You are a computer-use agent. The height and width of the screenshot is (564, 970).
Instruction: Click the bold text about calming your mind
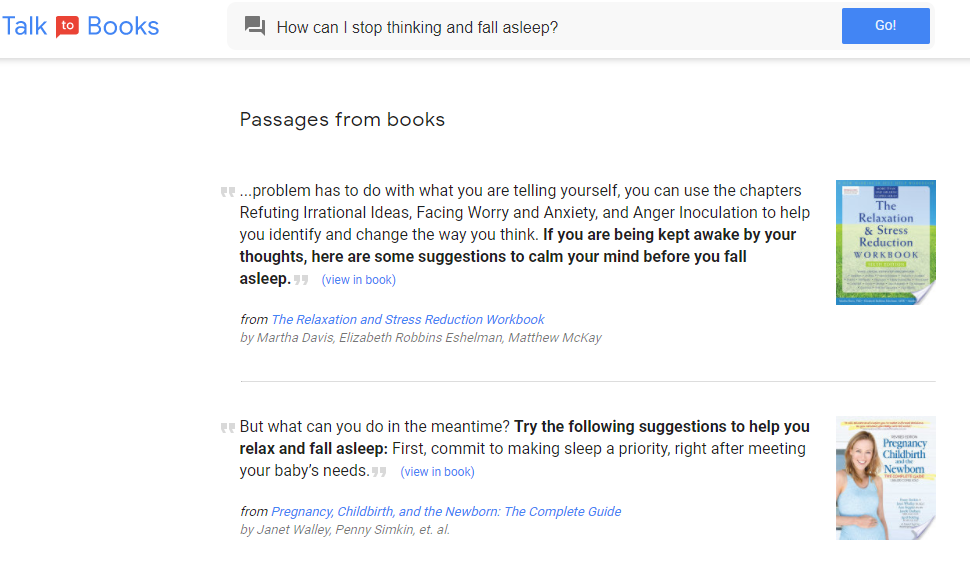coord(518,257)
